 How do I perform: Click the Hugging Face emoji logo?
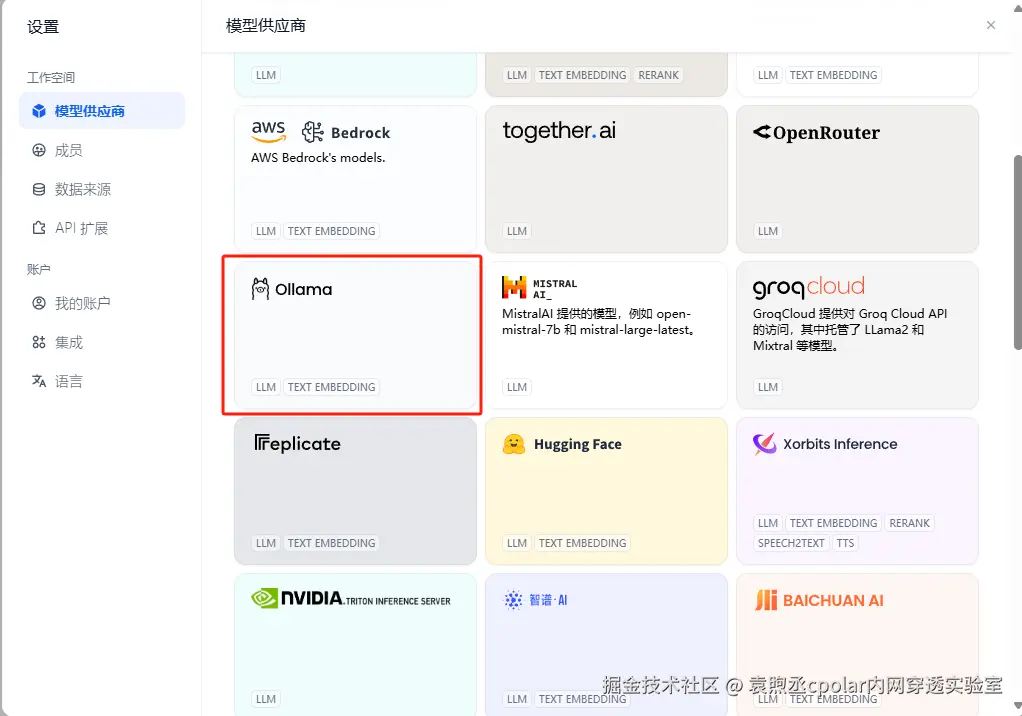pos(514,444)
